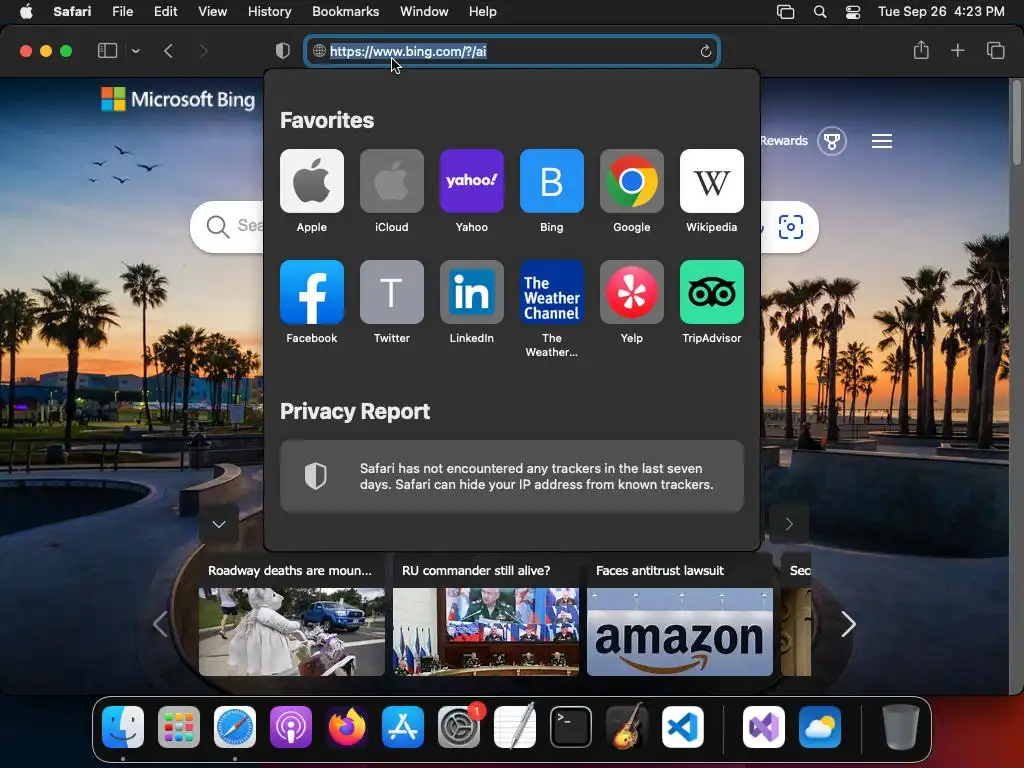Open a new tab with the plus icon
The image size is (1024, 768).
[x=957, y=50]
